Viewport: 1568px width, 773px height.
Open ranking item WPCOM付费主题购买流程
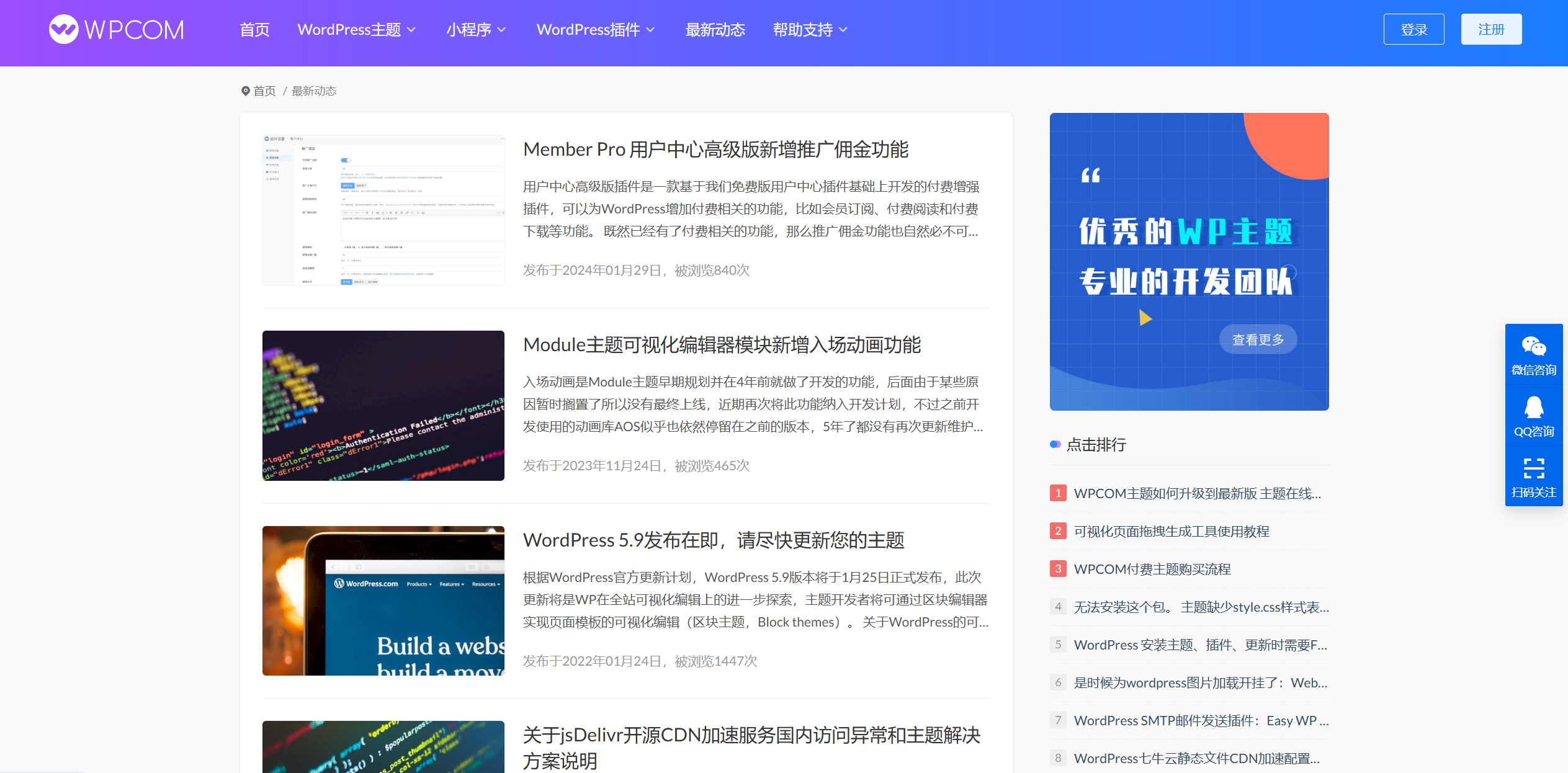[1152, 569]
